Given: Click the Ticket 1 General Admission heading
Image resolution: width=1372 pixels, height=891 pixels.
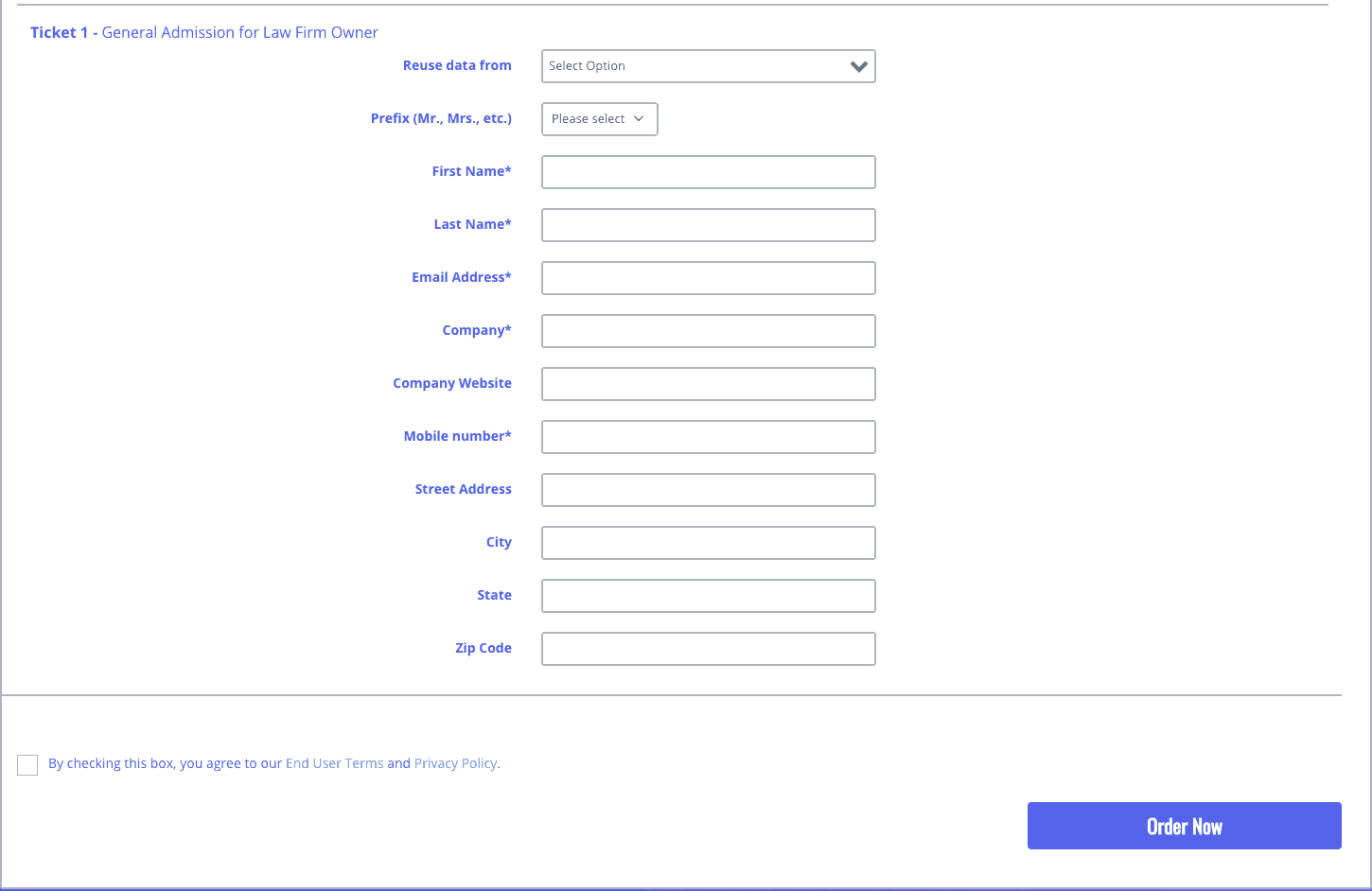Looking at the screenshot, I should [x=204, y=32].
